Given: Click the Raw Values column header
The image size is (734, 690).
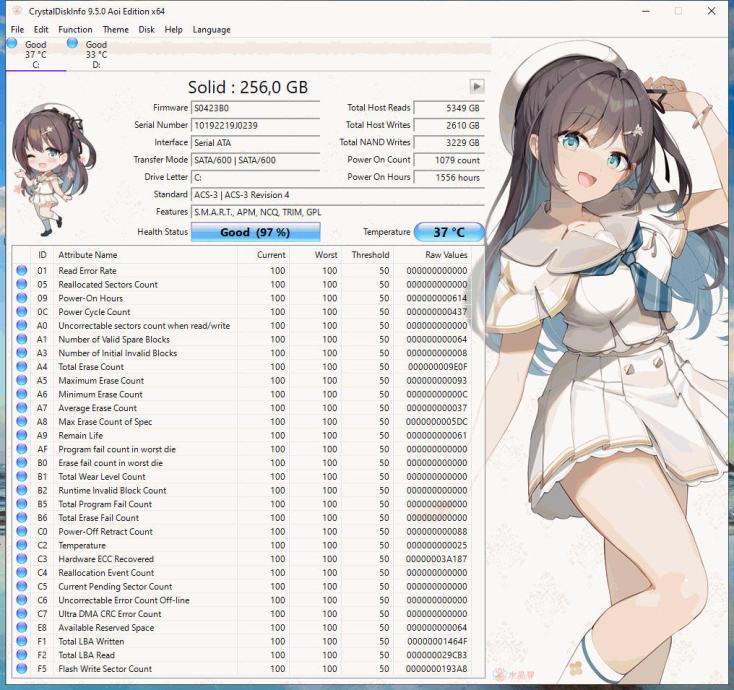Looking at the screenshot, I should pos(445,255).
